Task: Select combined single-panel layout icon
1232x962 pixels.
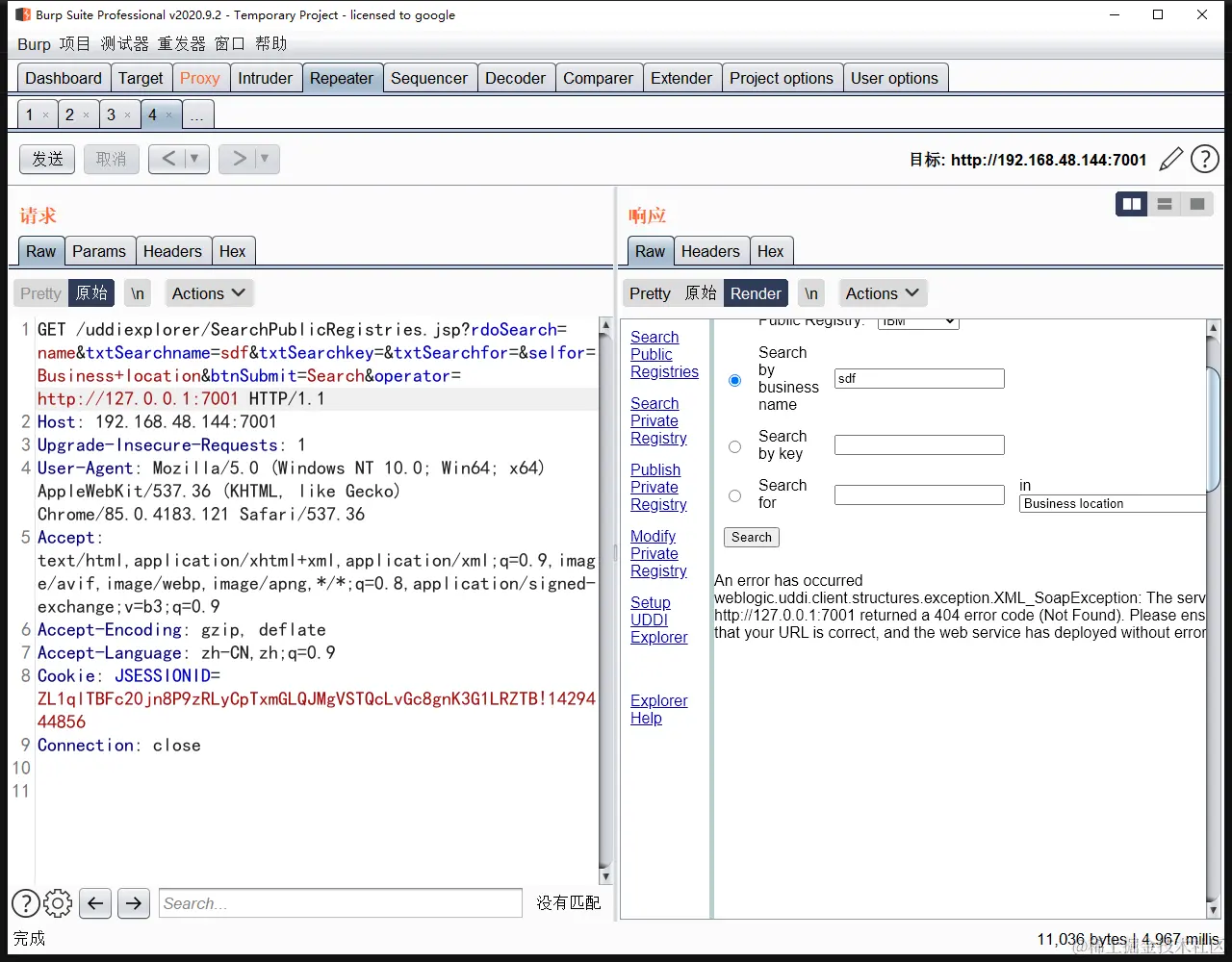Action: [1197, 204]
